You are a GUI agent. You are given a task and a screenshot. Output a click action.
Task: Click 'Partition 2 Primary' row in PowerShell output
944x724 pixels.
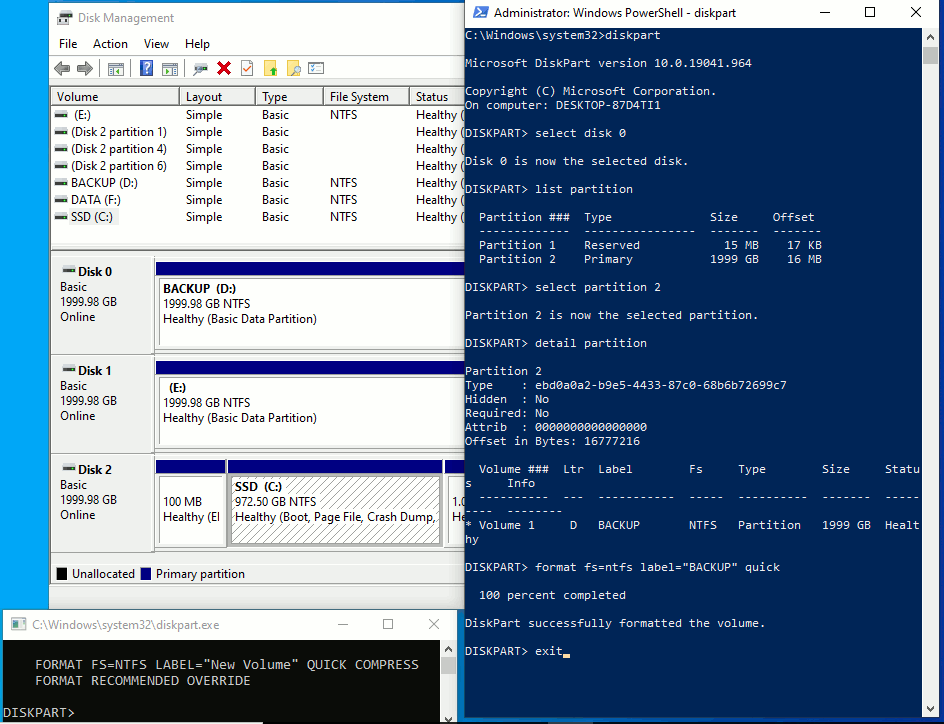(650, 259)
